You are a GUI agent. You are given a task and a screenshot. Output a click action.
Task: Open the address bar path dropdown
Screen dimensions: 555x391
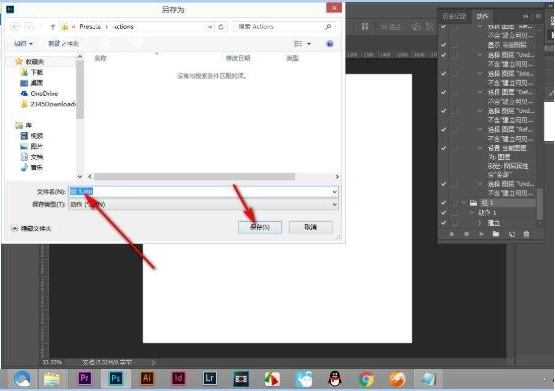coord(210,27)
